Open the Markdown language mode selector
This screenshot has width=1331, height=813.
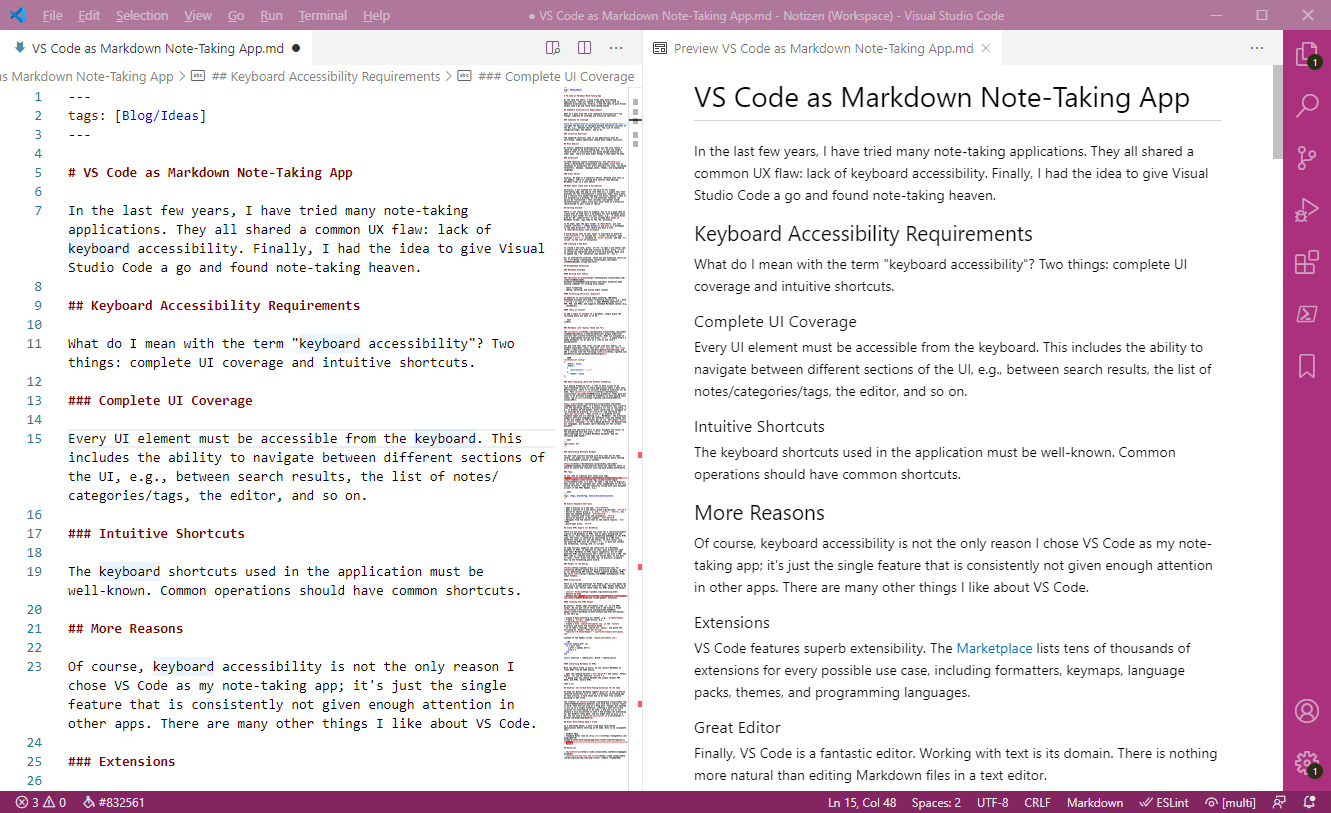[1094, 802]
